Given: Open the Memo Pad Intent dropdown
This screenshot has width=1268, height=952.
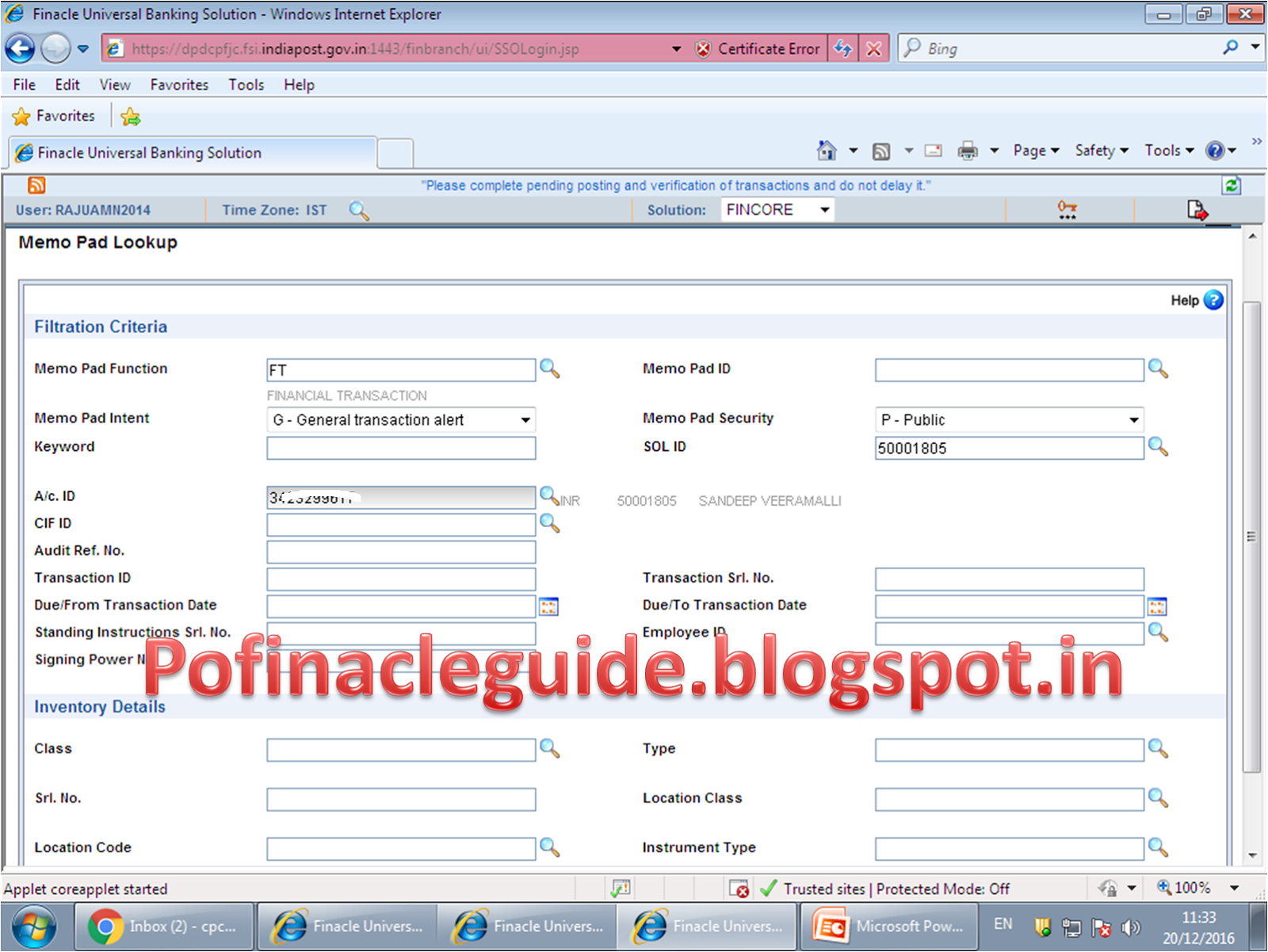Looking at the screenshot, I should (x=525, y=420).
